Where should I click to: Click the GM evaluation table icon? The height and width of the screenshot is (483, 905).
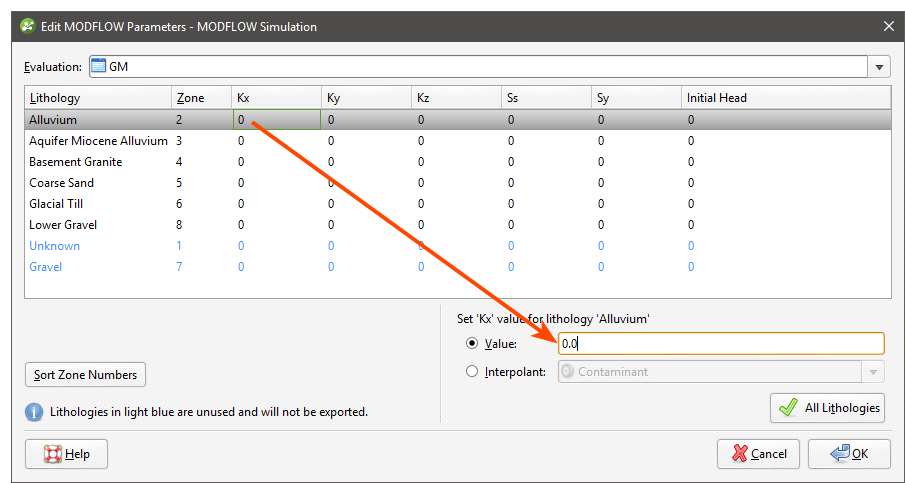[99, 66]
